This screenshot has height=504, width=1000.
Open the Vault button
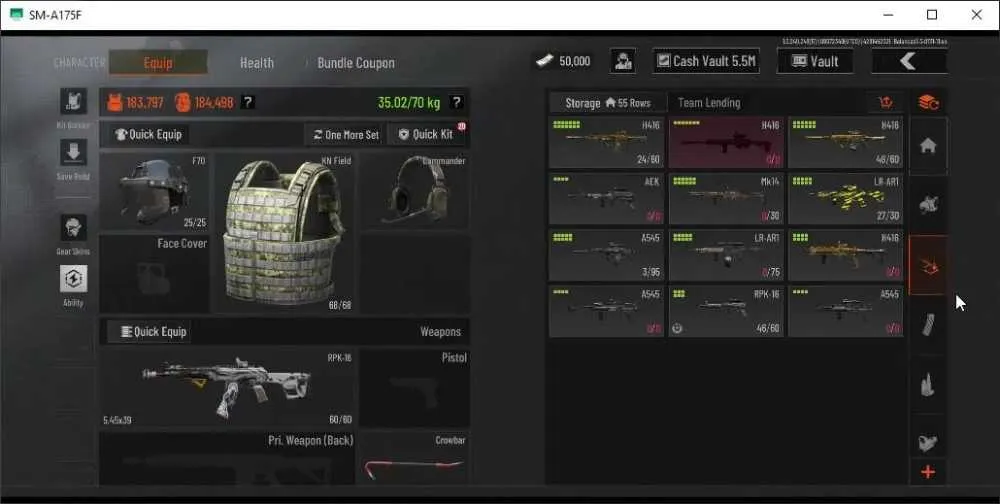tap(815, 61)
